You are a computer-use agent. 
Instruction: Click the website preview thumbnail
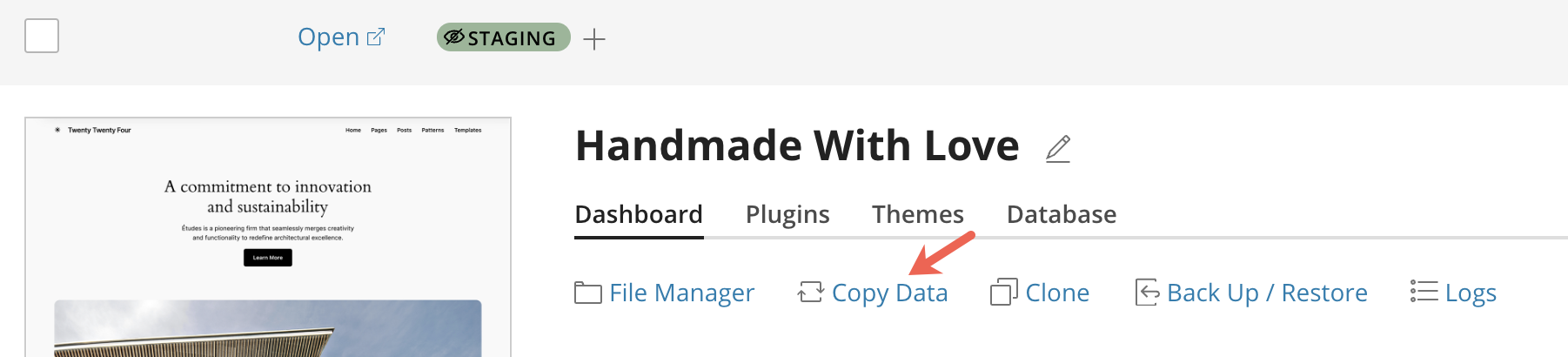(268, 237)
